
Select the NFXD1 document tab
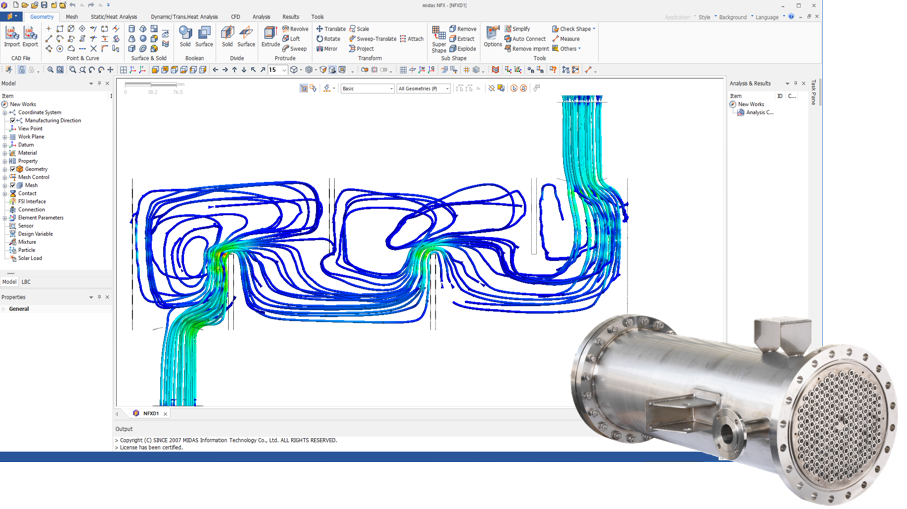coord(150,414)
